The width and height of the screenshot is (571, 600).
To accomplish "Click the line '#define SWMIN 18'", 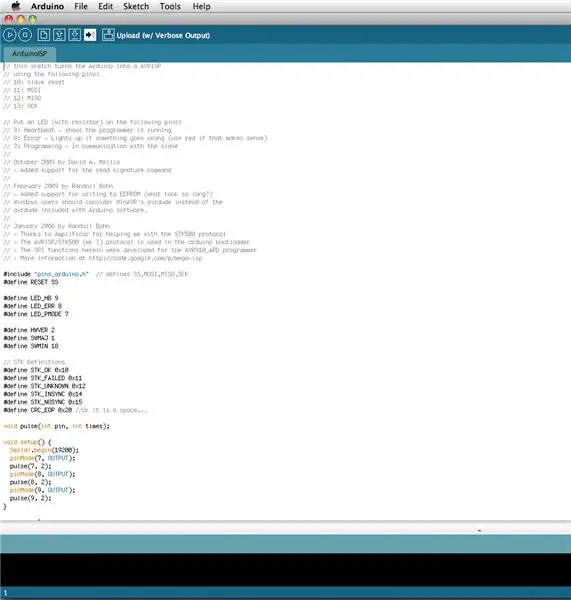I will pos(31,346).
